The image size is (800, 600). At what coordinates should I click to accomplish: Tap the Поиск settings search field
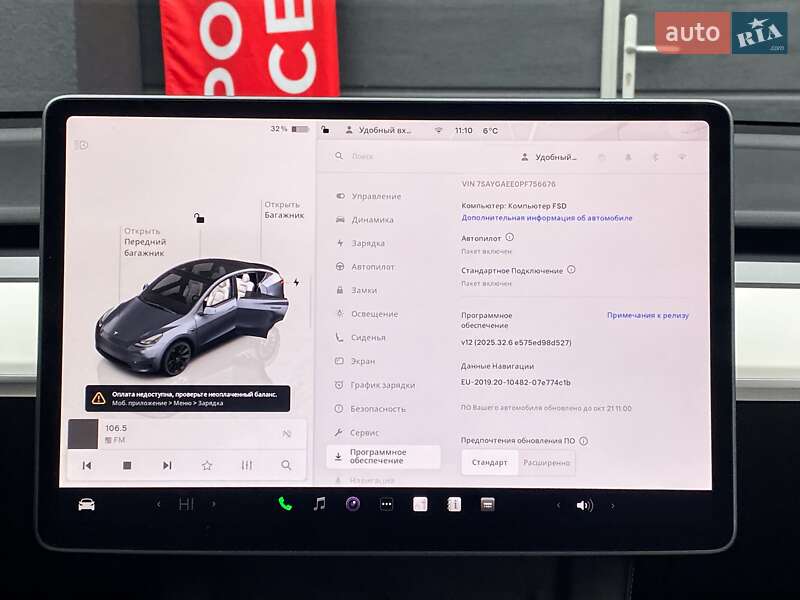pyautogui.click(x=400, y=157)
